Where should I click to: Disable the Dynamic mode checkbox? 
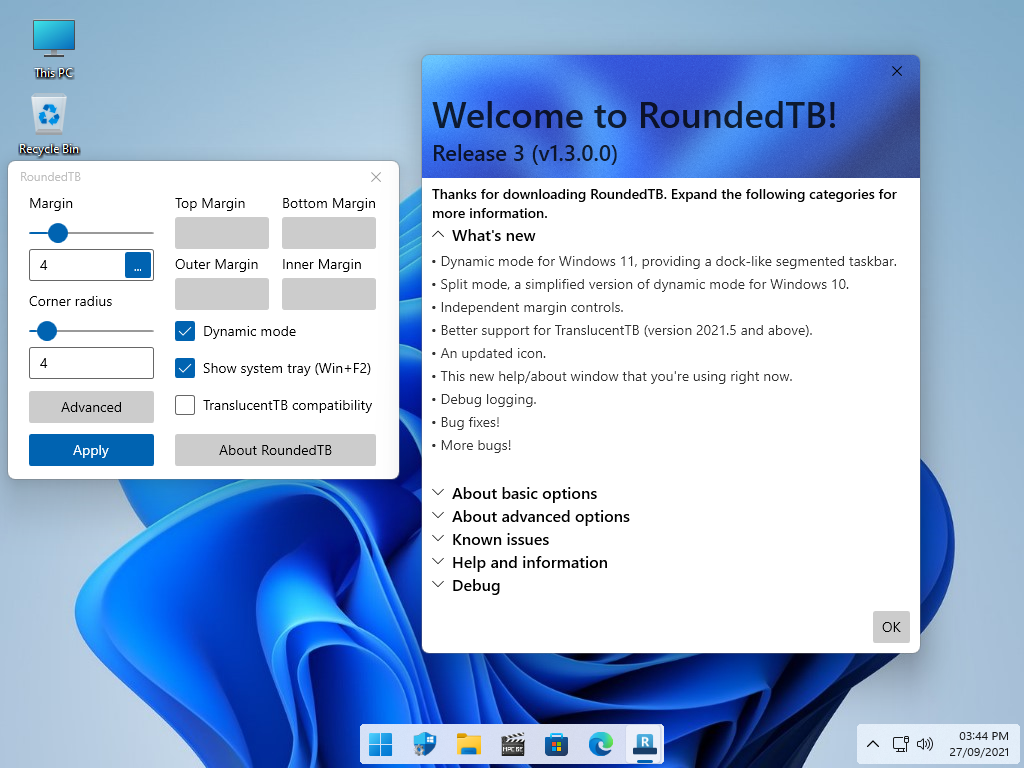click(185, 331)
